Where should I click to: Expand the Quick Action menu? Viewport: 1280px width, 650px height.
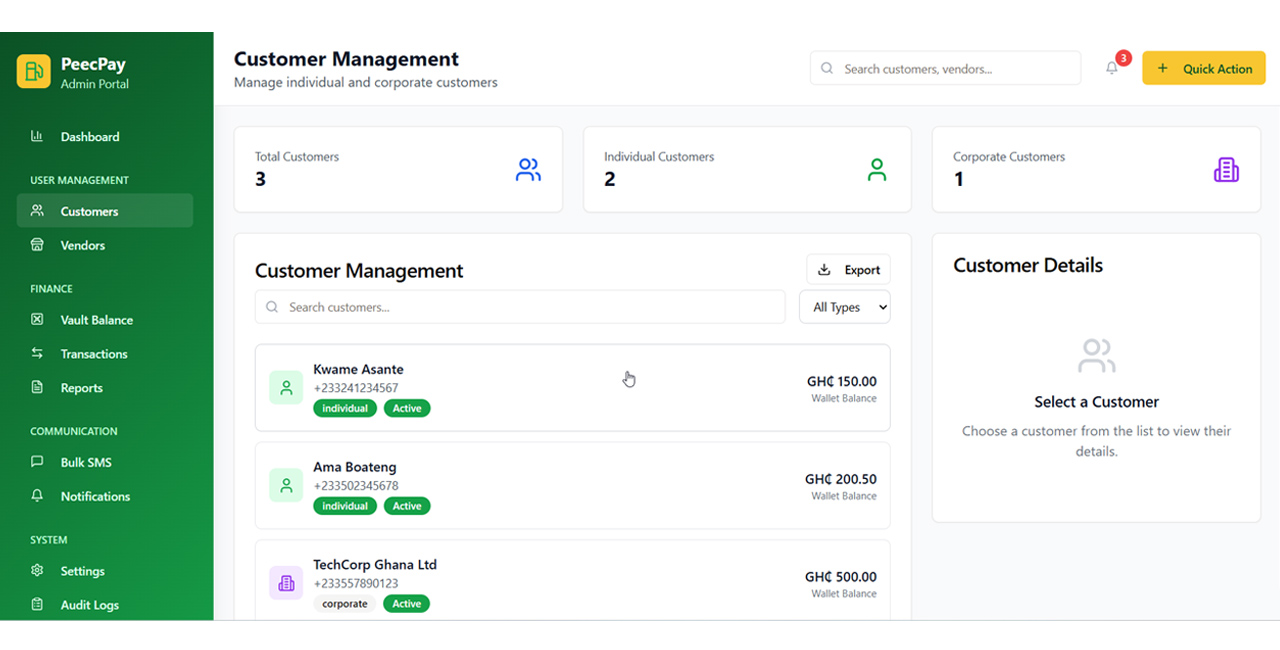[1203, 68]
